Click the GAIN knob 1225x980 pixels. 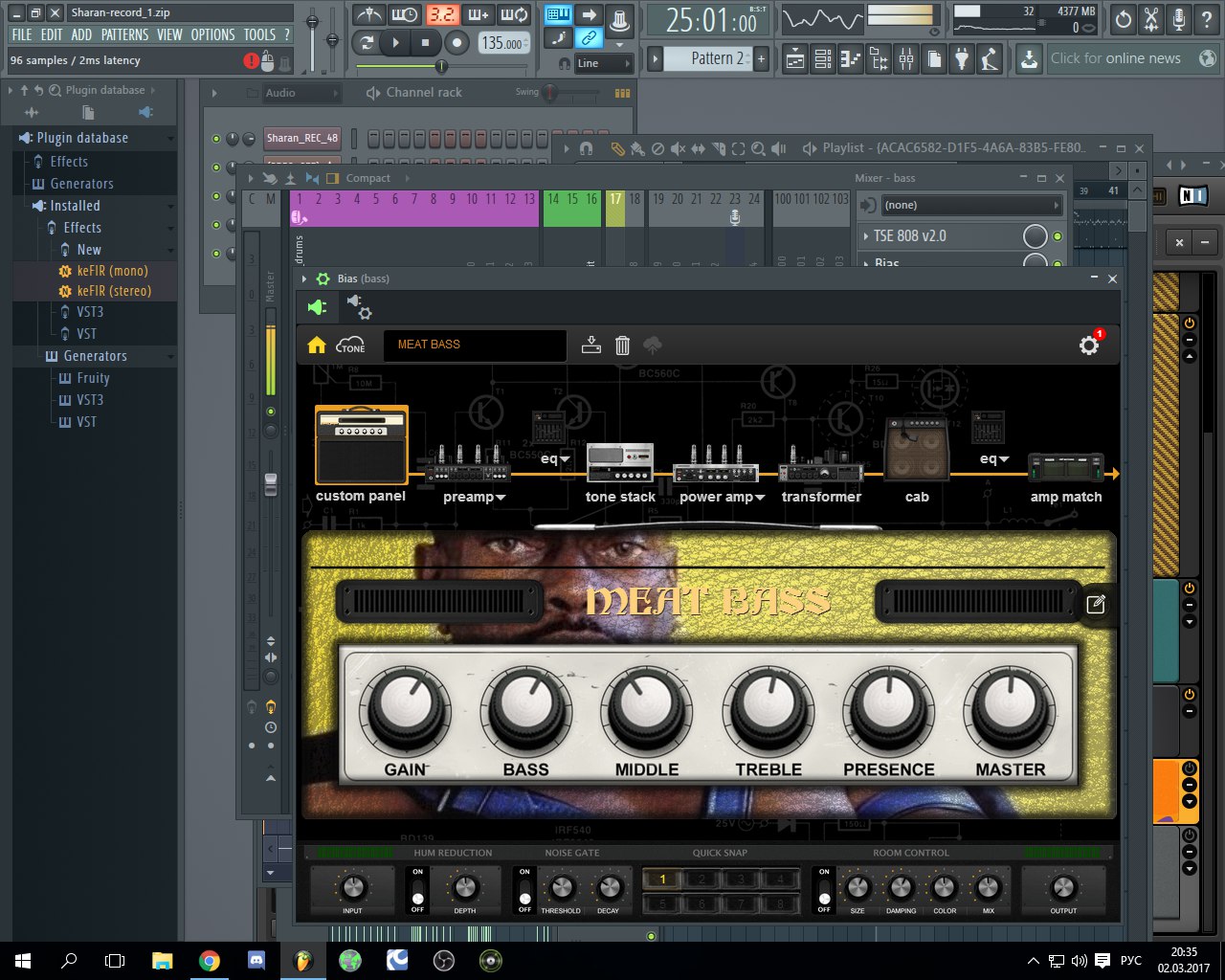click(406, 709)
